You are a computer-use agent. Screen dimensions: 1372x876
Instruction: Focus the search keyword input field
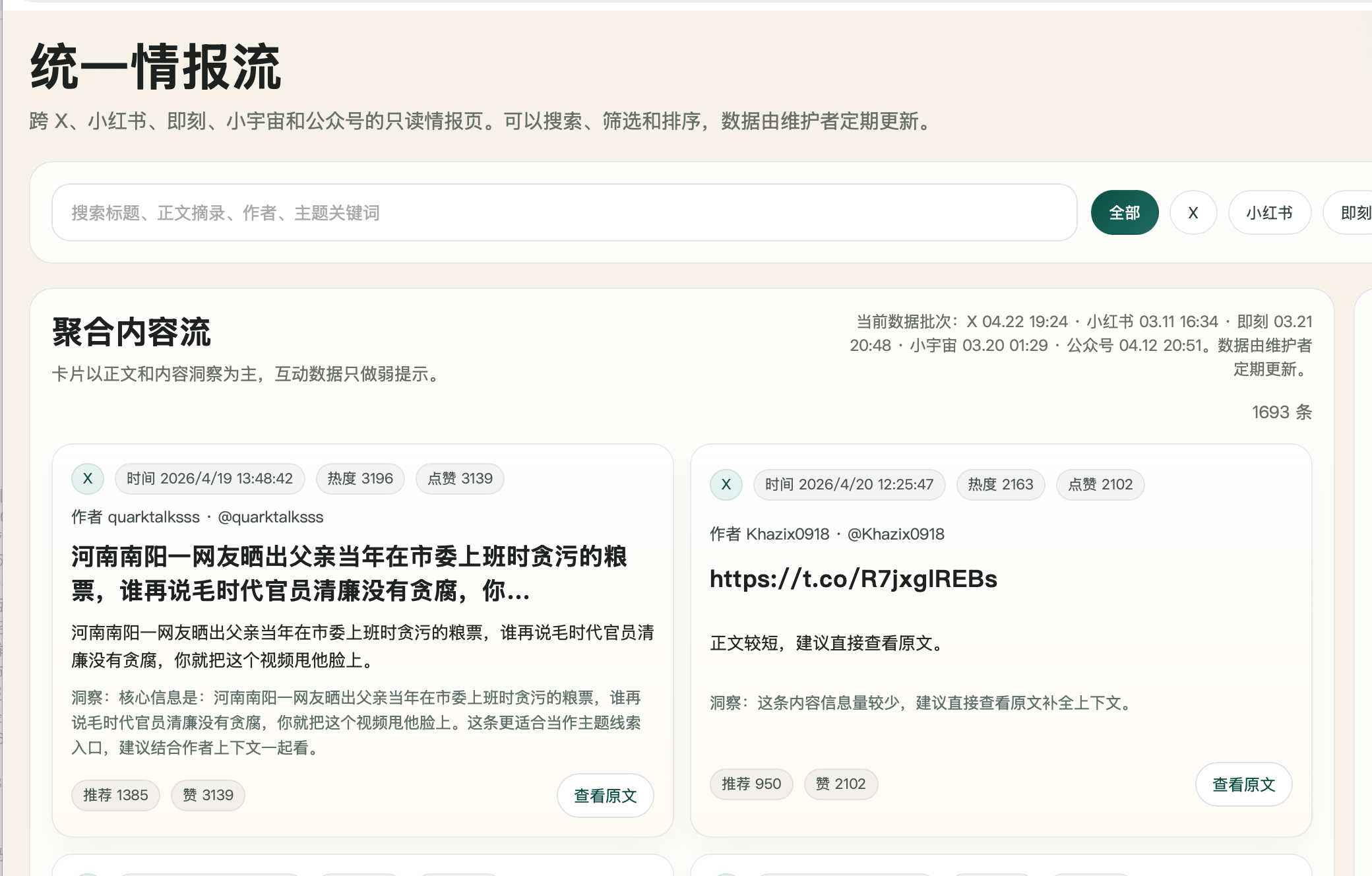coord(564,212)
